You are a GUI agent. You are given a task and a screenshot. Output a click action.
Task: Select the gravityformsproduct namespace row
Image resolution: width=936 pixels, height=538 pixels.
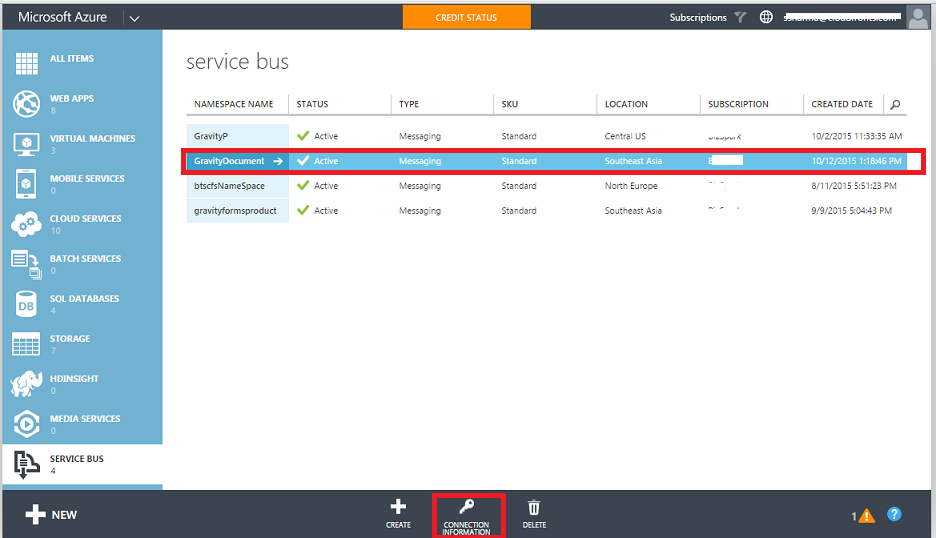pos(237,211)
